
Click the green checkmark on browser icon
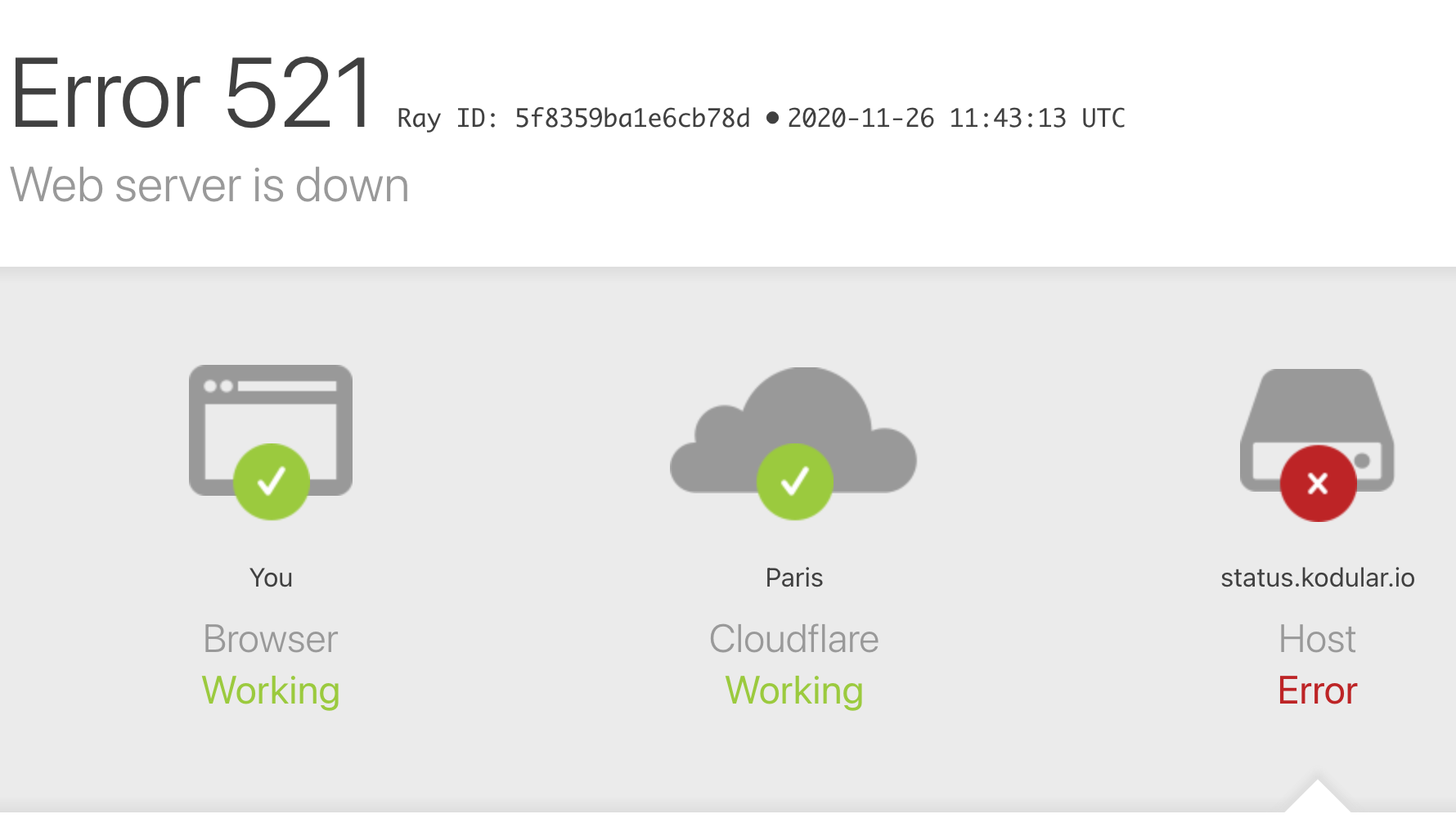click(x=272, y=482)
